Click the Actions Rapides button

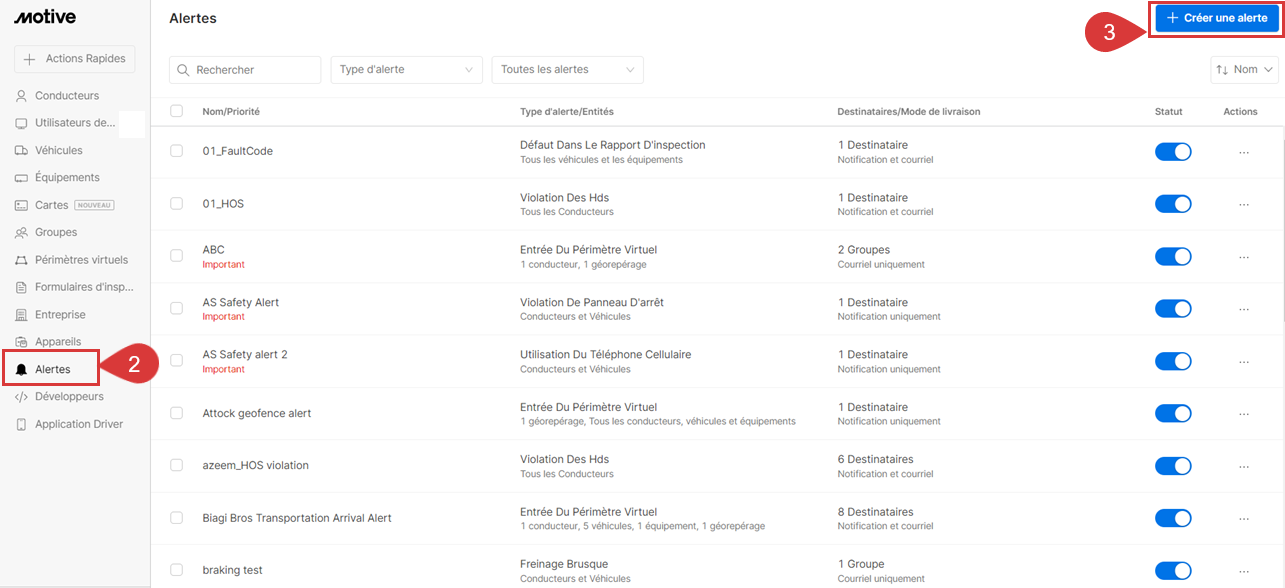(x=75, y=59)
